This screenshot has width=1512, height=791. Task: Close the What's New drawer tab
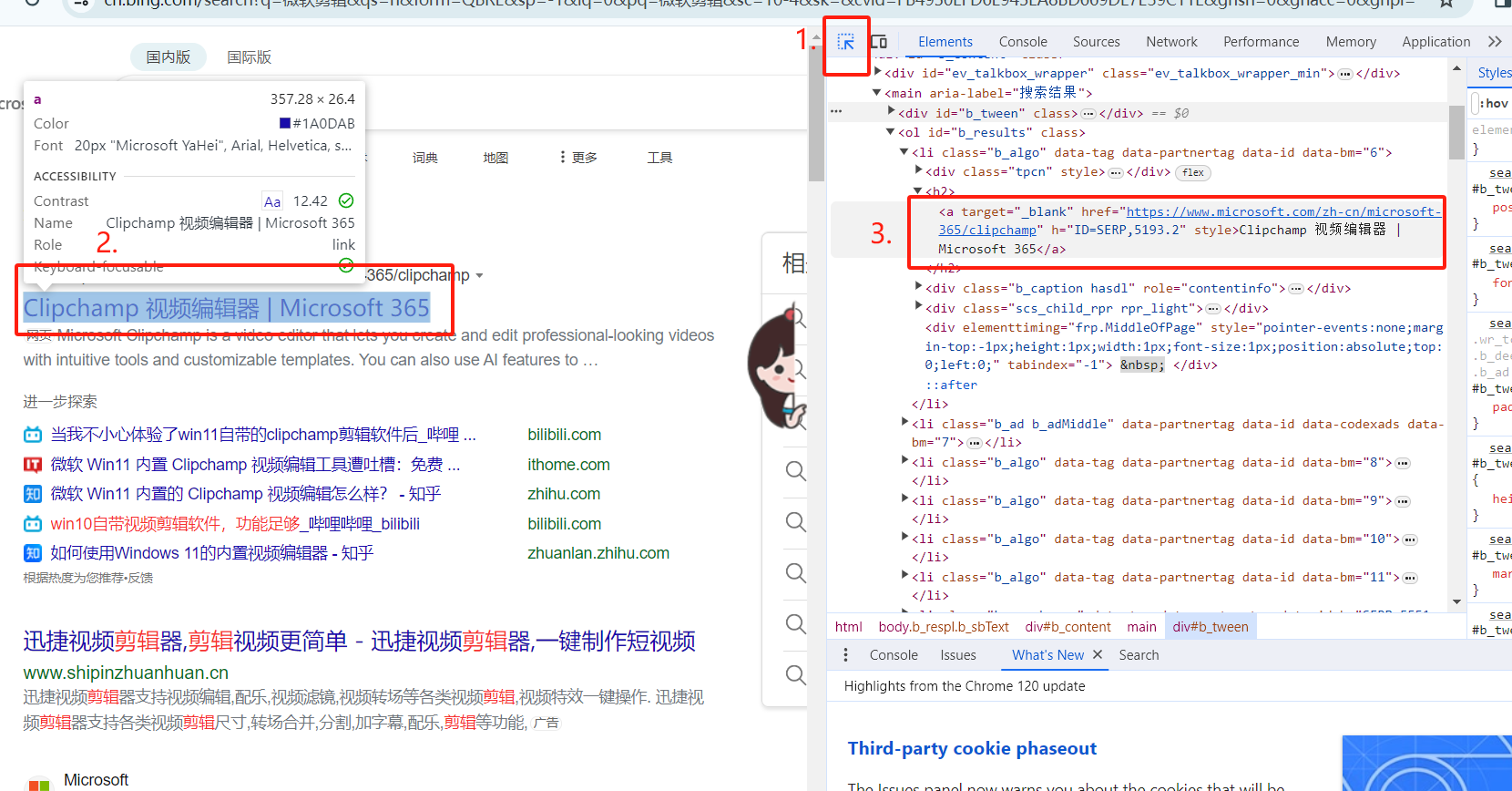pos(1098,655)
